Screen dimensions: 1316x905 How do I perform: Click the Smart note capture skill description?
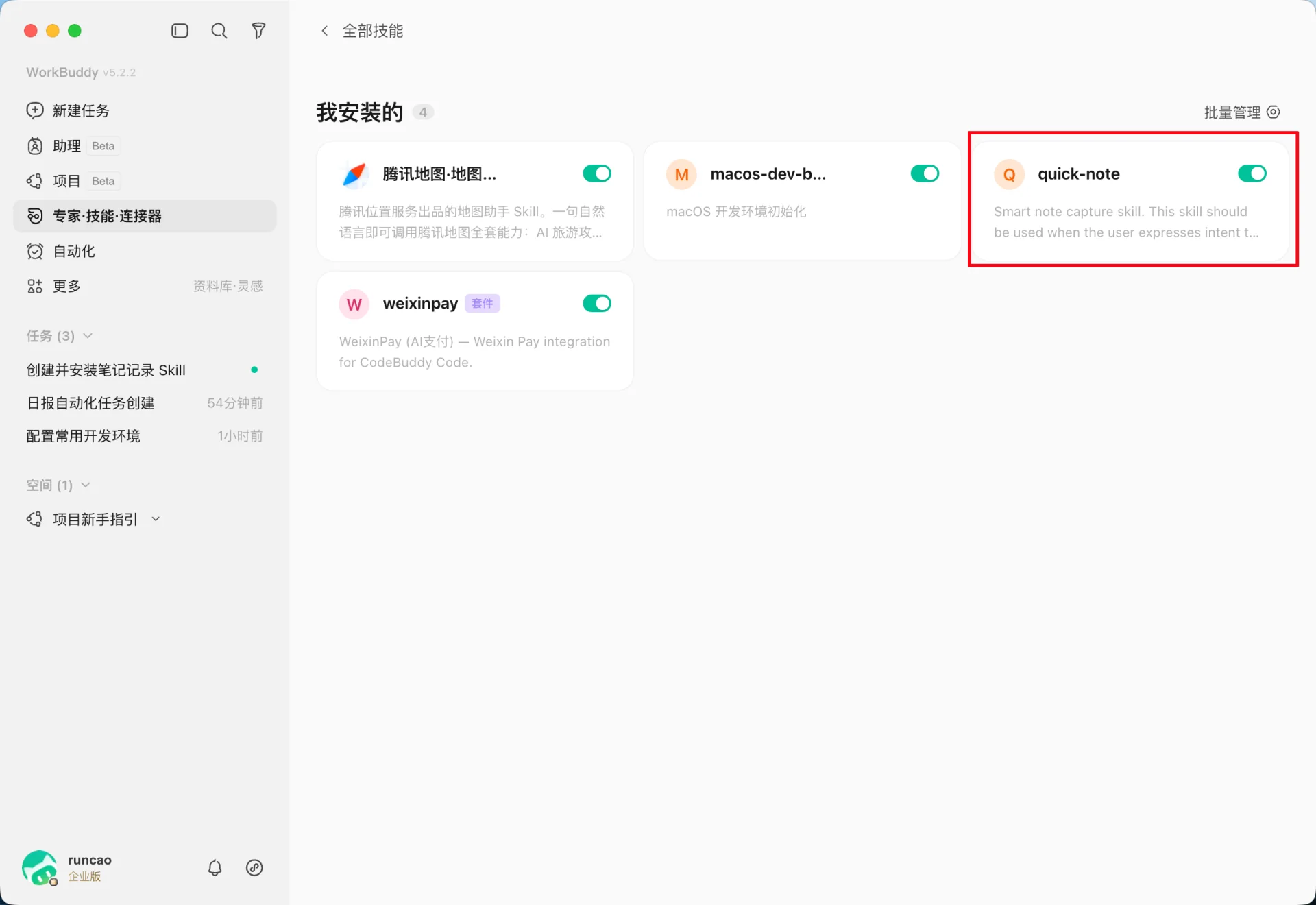pyautogui.click(x=1126, y=222)
